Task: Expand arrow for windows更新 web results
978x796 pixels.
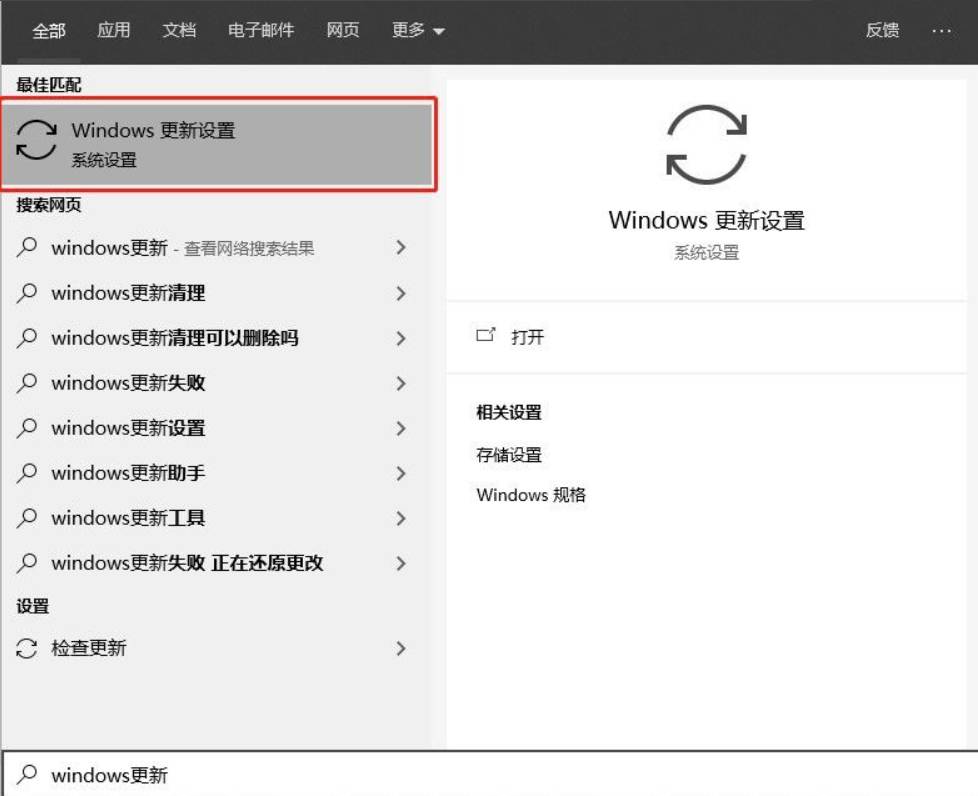Action: click(x=401, y=248)
